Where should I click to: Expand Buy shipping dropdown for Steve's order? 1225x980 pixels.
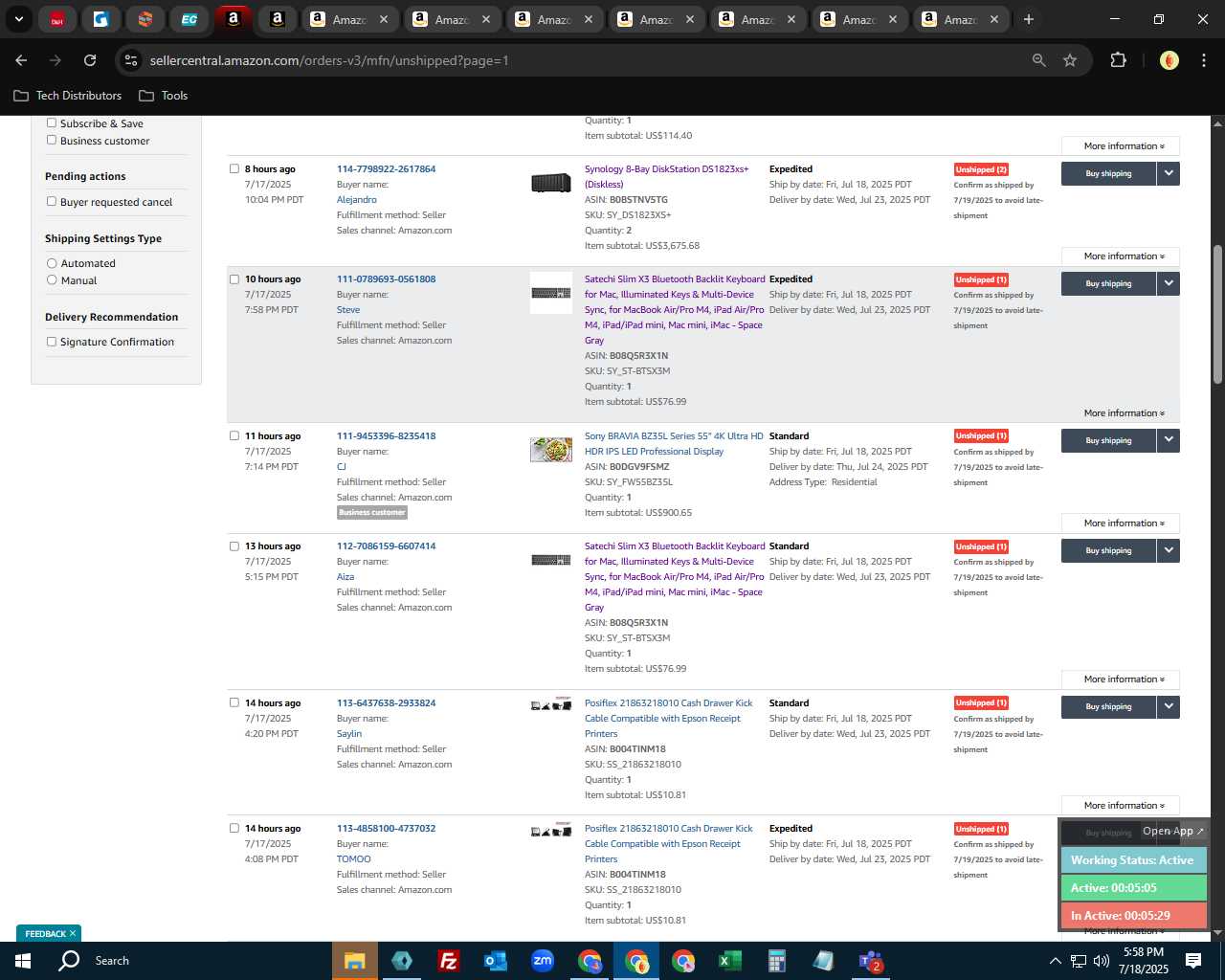[x=1169, y=283]
